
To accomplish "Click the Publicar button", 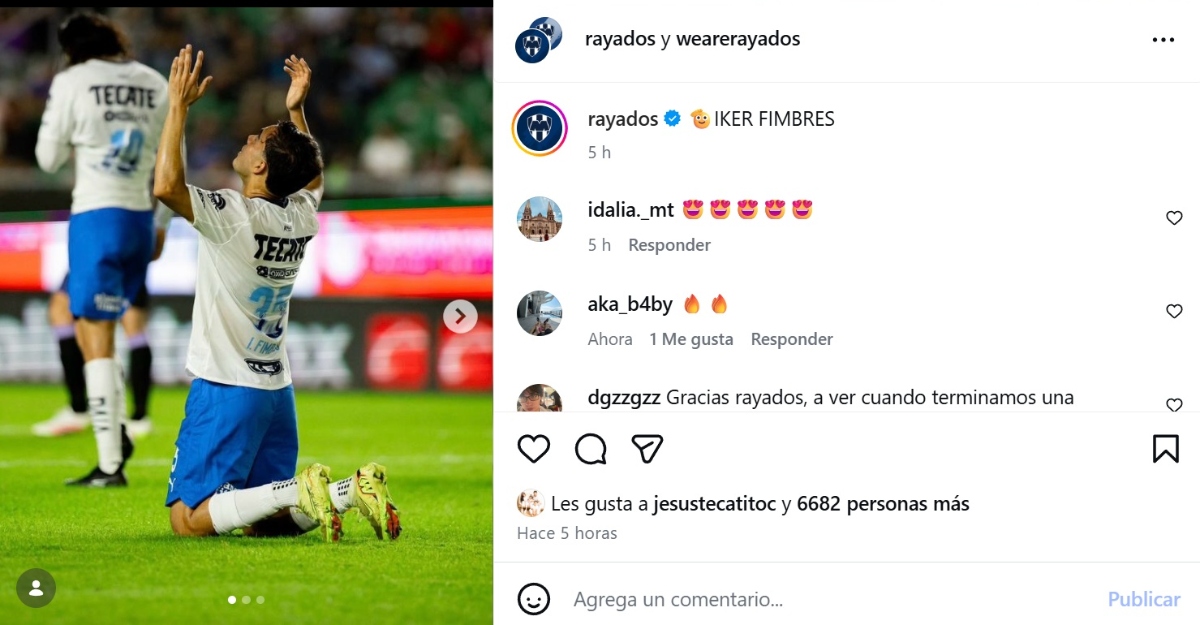I will pyautogui.click(x=1144, y=599).
